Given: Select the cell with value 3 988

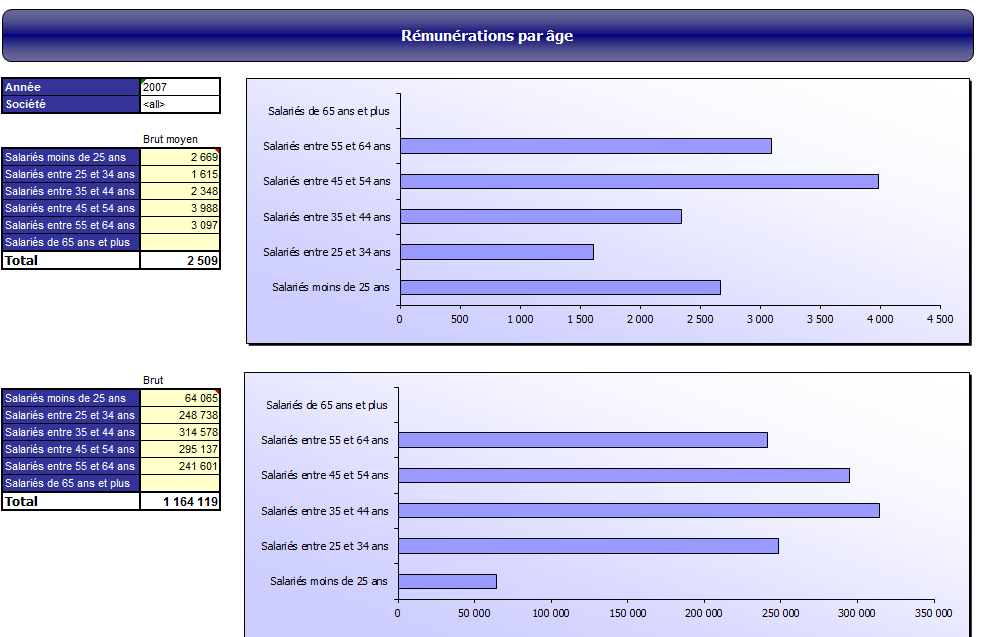Looking at the screenshot, I should click(180, 208).
